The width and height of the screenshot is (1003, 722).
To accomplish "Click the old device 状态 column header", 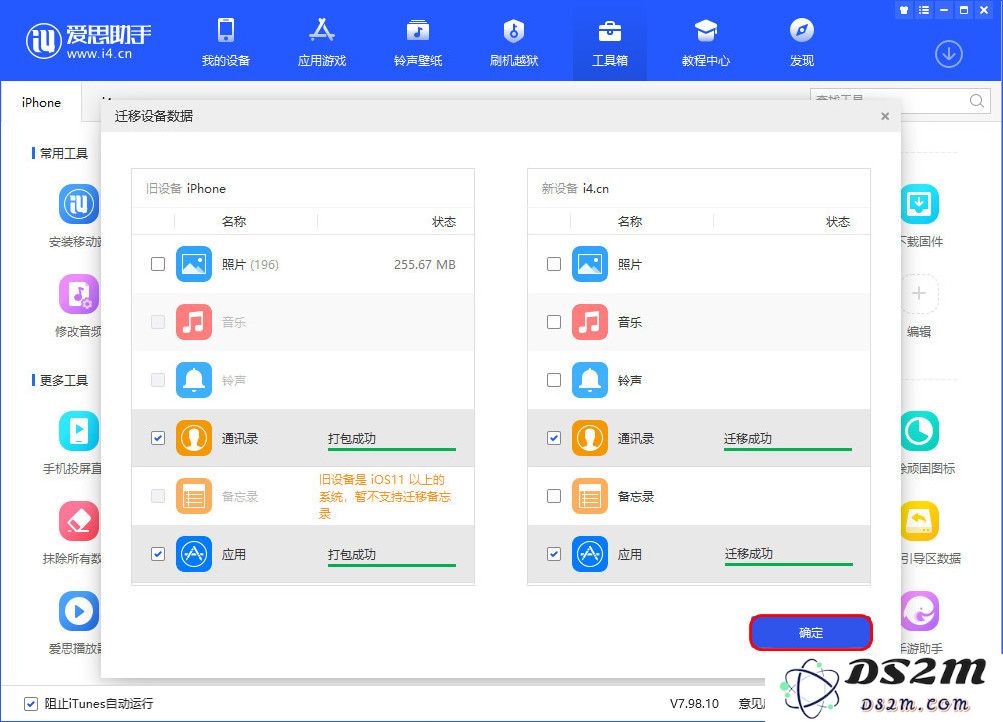I will (443, 221).
